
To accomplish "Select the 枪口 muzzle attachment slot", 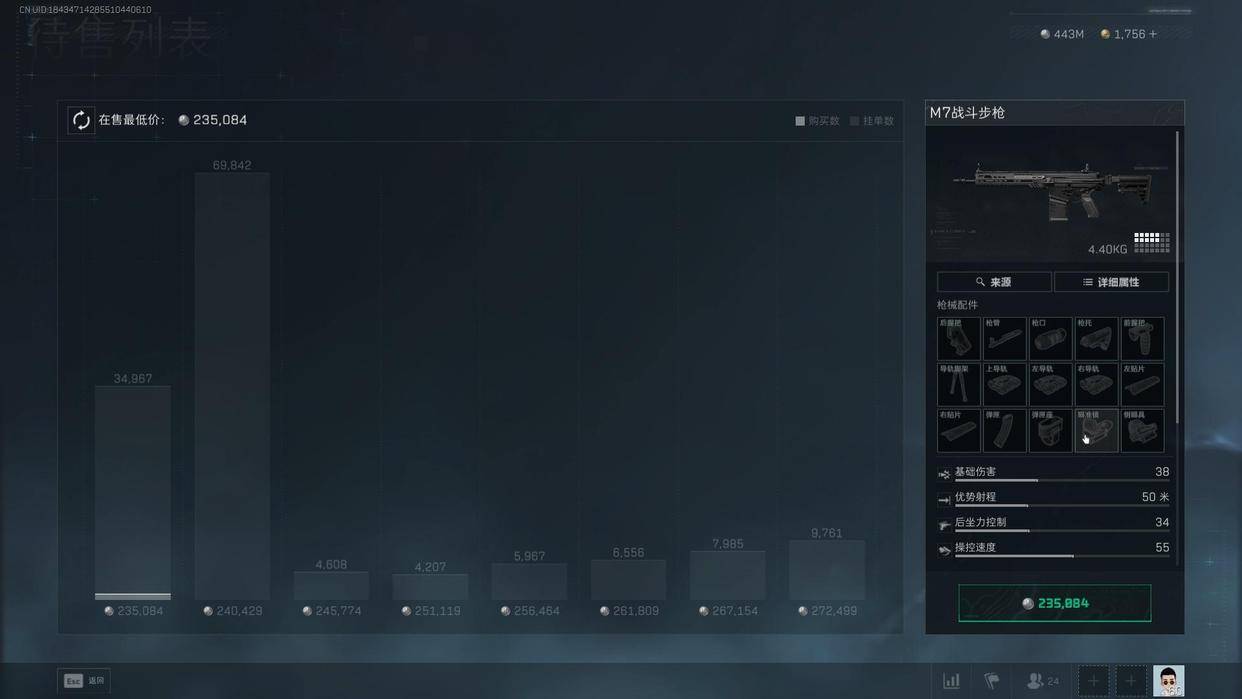I will point(1050,339).
